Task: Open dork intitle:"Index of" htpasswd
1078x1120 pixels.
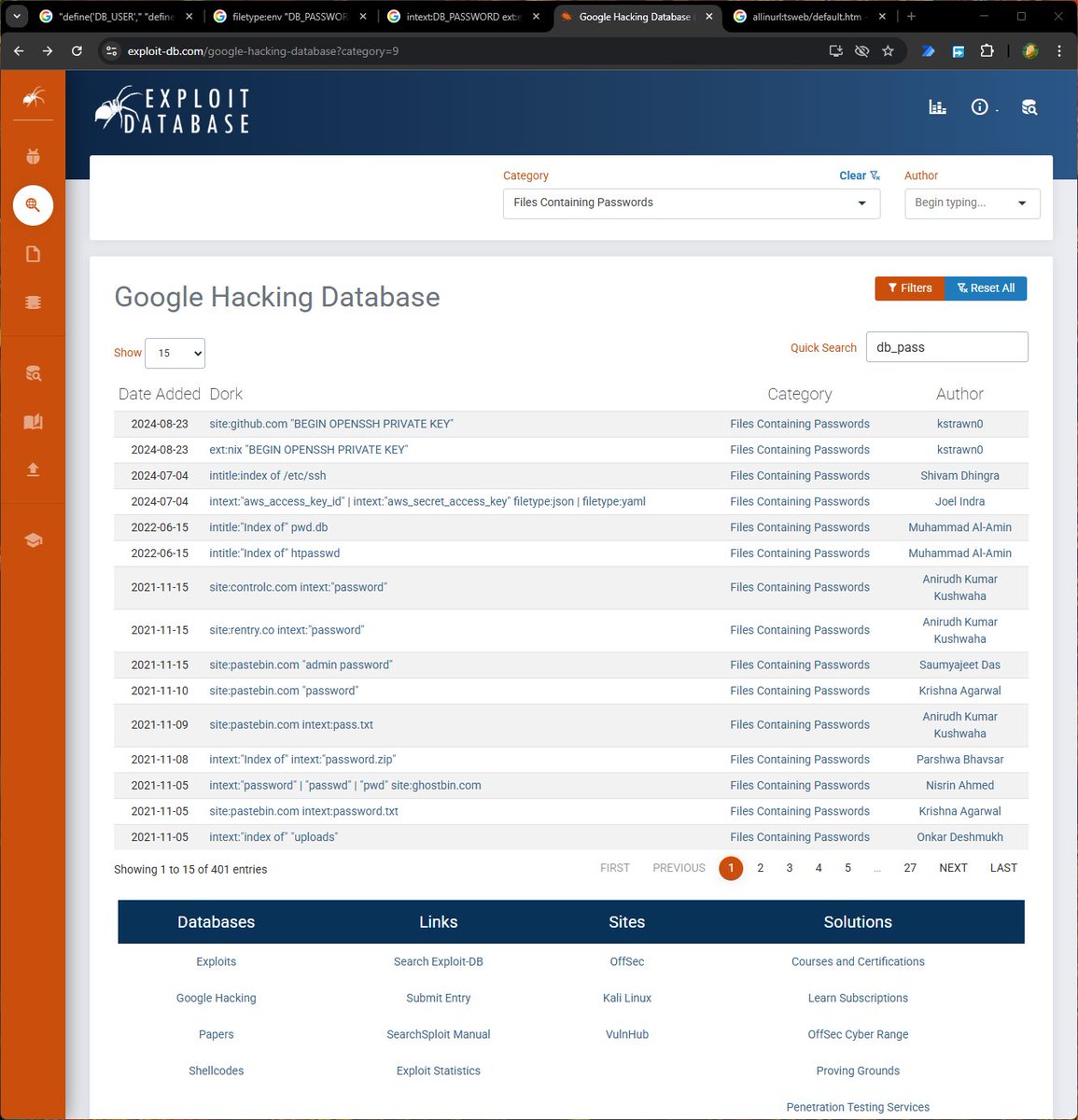Action: coord(274,553)
